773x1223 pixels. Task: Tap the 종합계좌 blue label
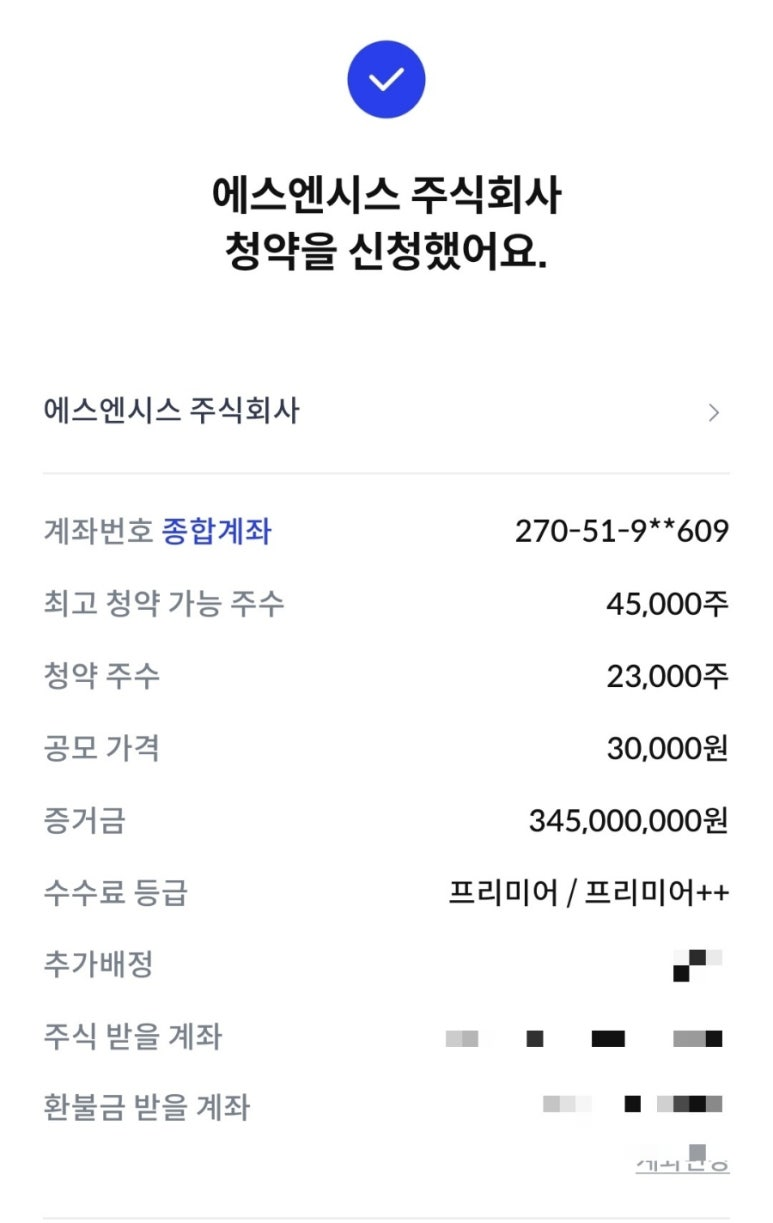[x=216, y=531]
